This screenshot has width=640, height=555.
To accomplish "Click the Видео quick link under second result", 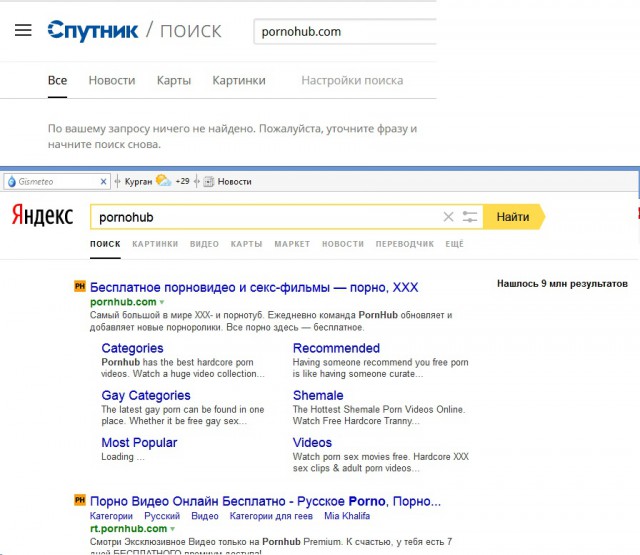I will [205, 516].
